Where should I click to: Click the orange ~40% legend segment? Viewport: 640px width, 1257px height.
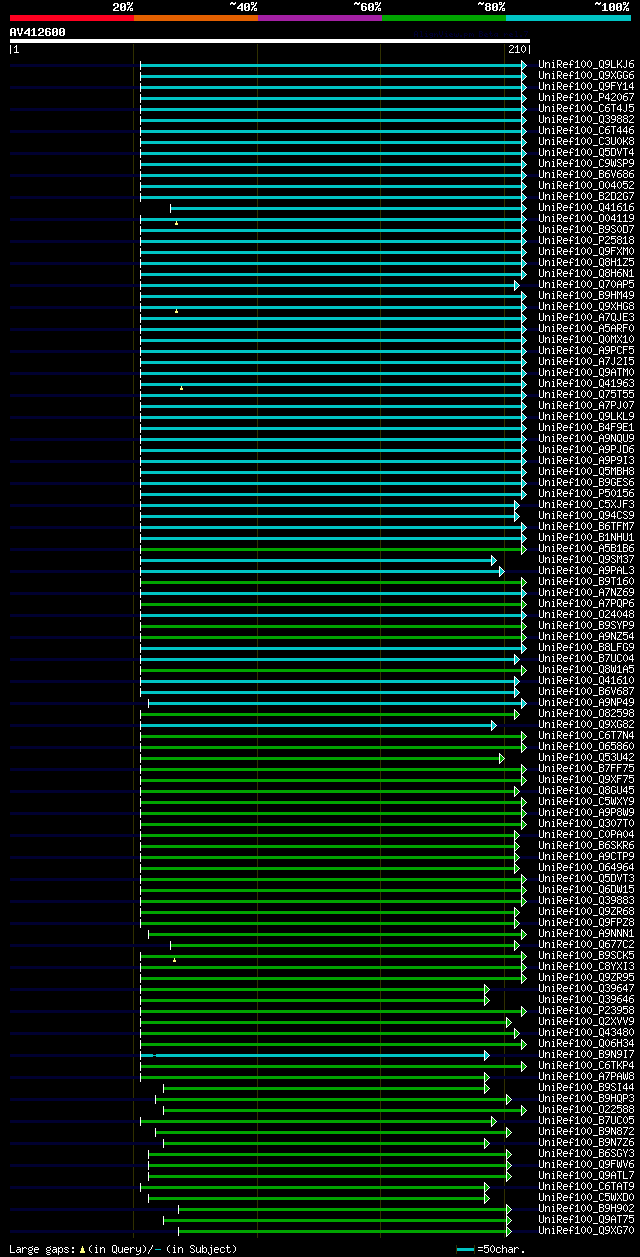[196, 18]
